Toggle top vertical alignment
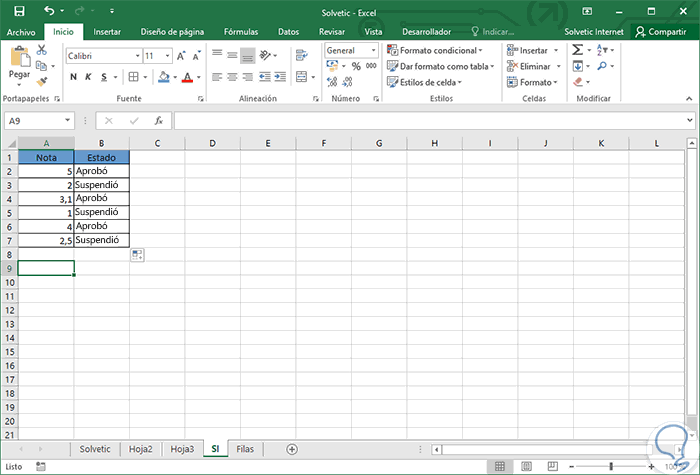This screenshot has height=475, width=700. point(217,55)
